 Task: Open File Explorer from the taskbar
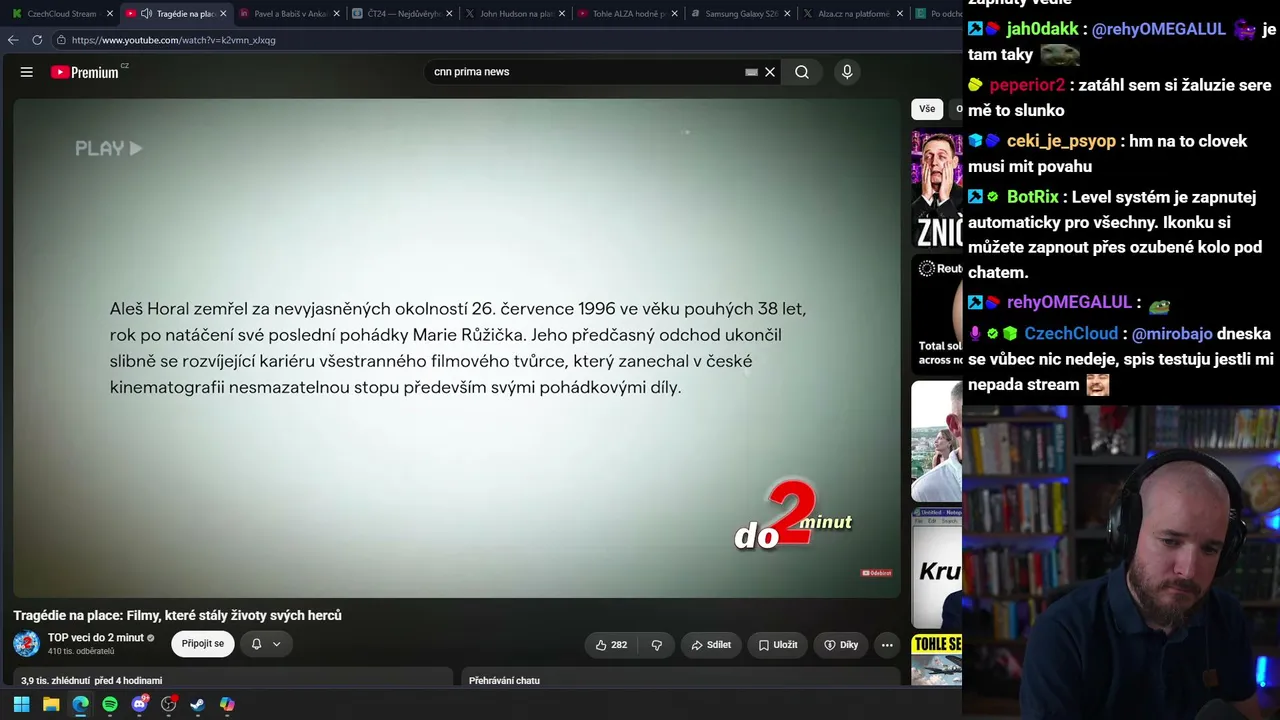tap(51, 704)
